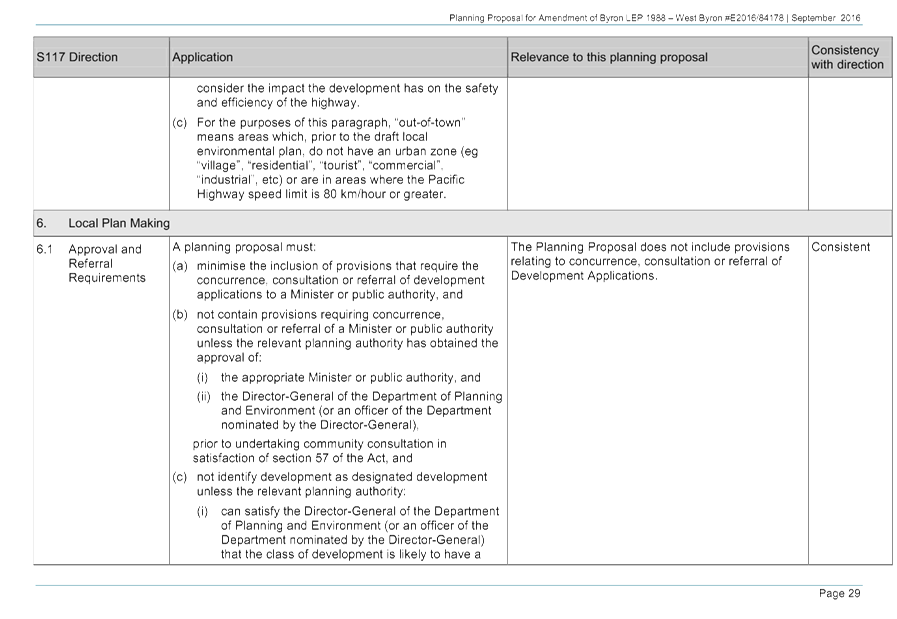Click the 'Application' column header

tap(338, 57)
